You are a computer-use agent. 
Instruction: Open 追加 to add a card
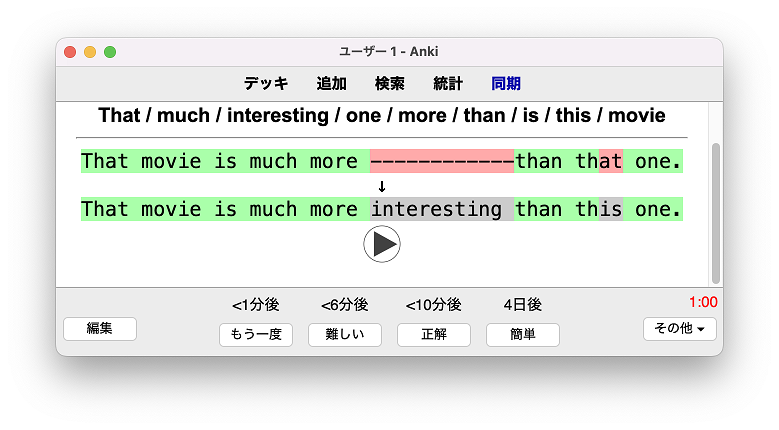(331, 83)
